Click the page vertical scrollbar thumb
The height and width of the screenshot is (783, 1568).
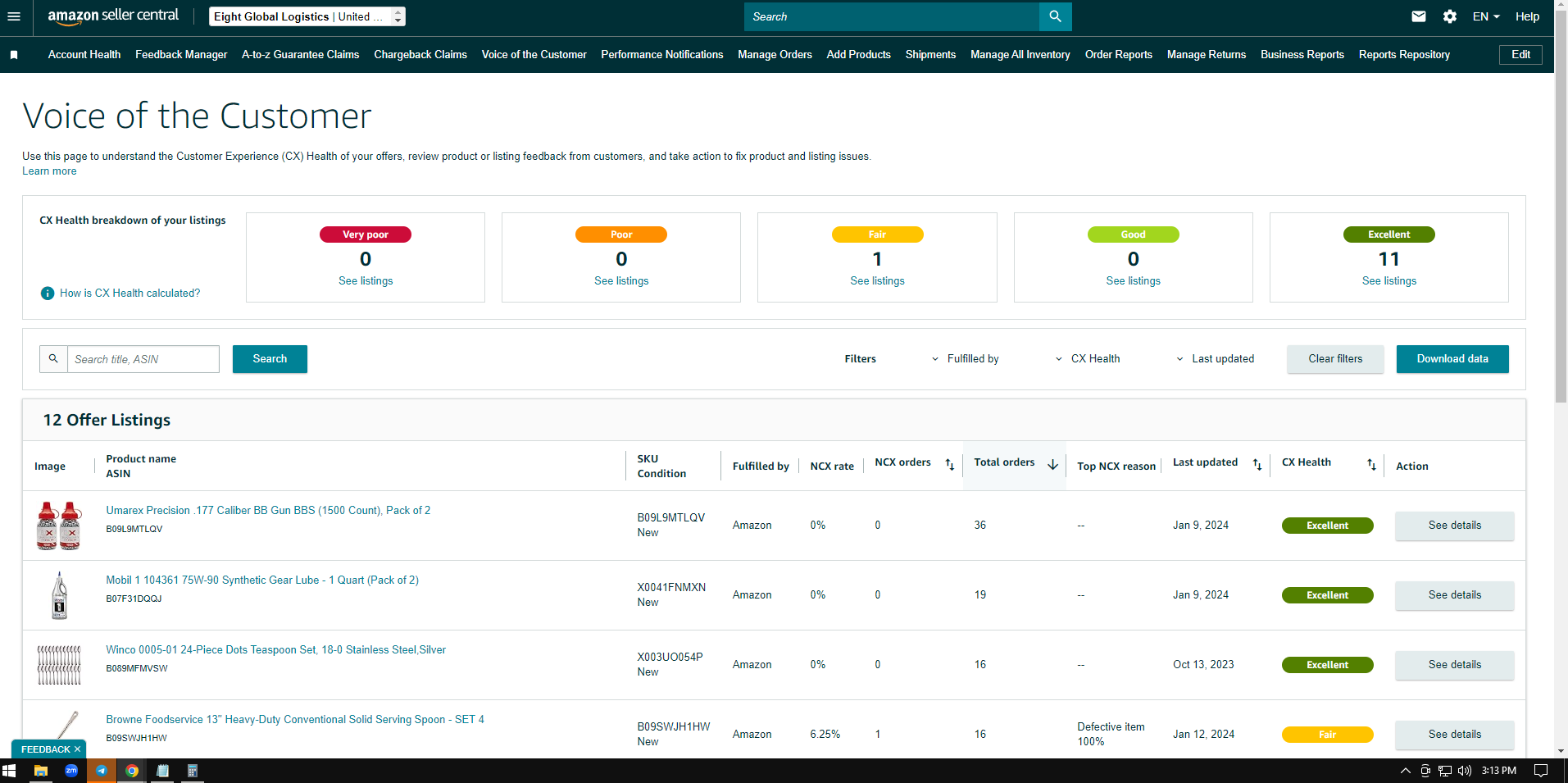(1561, 205)
